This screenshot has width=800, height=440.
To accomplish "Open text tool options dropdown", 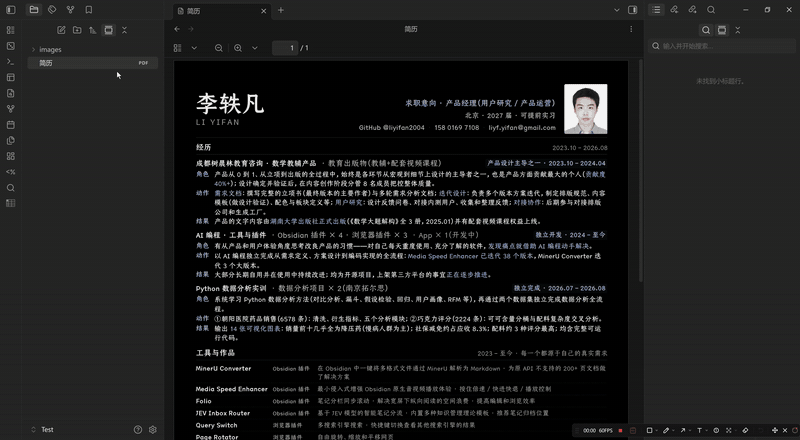I will (x=707, y=430).
